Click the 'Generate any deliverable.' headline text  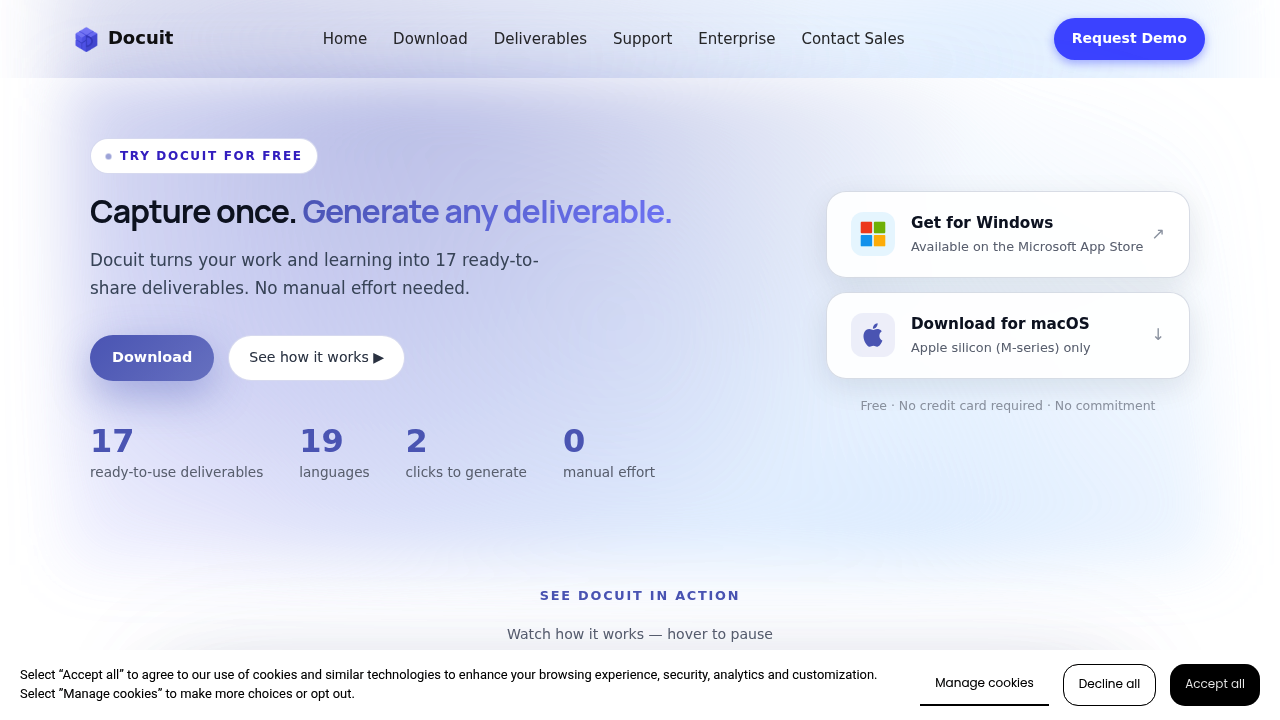(487, 212)
